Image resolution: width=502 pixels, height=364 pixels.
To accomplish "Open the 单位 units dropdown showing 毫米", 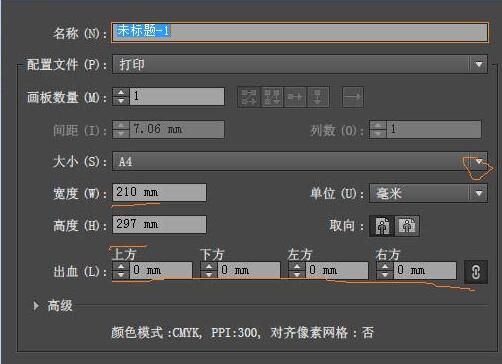I will 428,193.
